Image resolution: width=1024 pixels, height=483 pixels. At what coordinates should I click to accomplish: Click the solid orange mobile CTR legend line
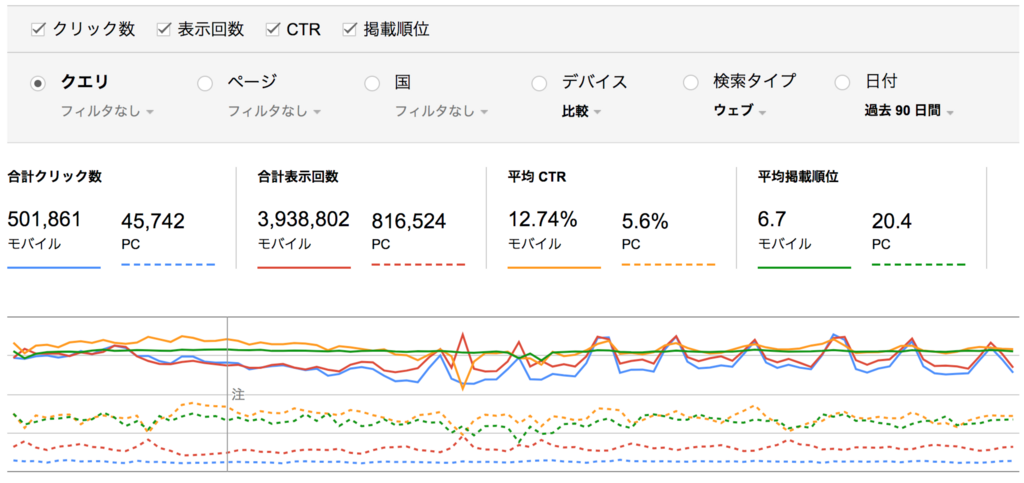554,268
